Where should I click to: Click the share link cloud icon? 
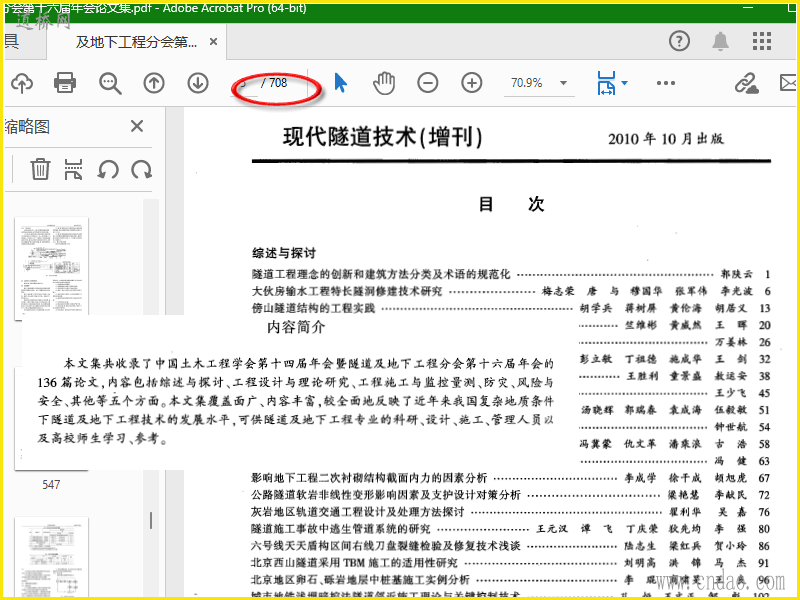(746, 83)
